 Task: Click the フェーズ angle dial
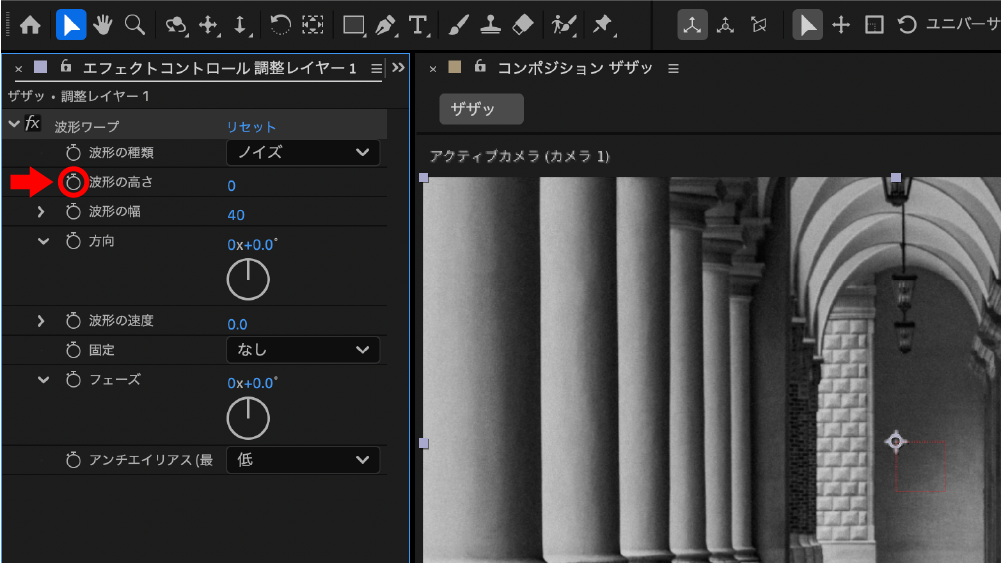point(248,418)
